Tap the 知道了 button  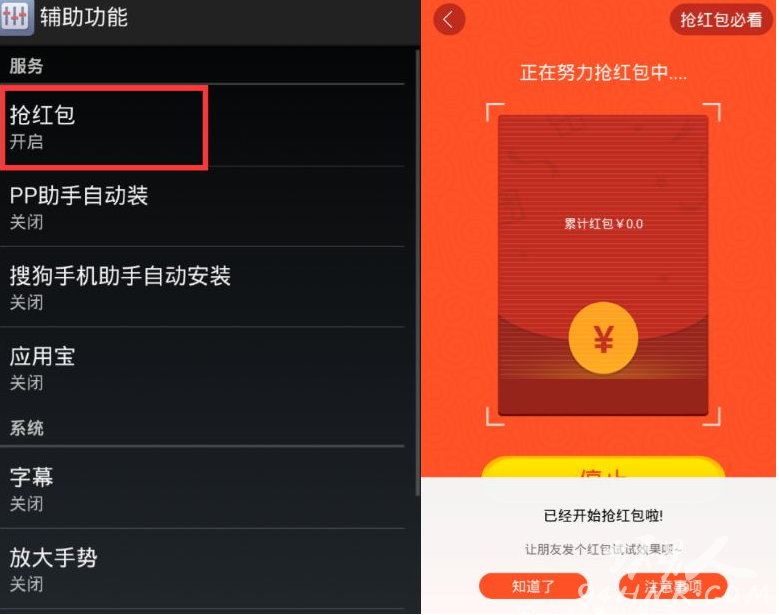pos(533,586)
